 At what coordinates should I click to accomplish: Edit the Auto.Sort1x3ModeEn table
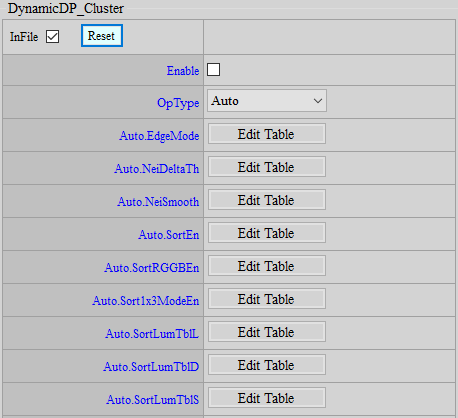point(267,299)
